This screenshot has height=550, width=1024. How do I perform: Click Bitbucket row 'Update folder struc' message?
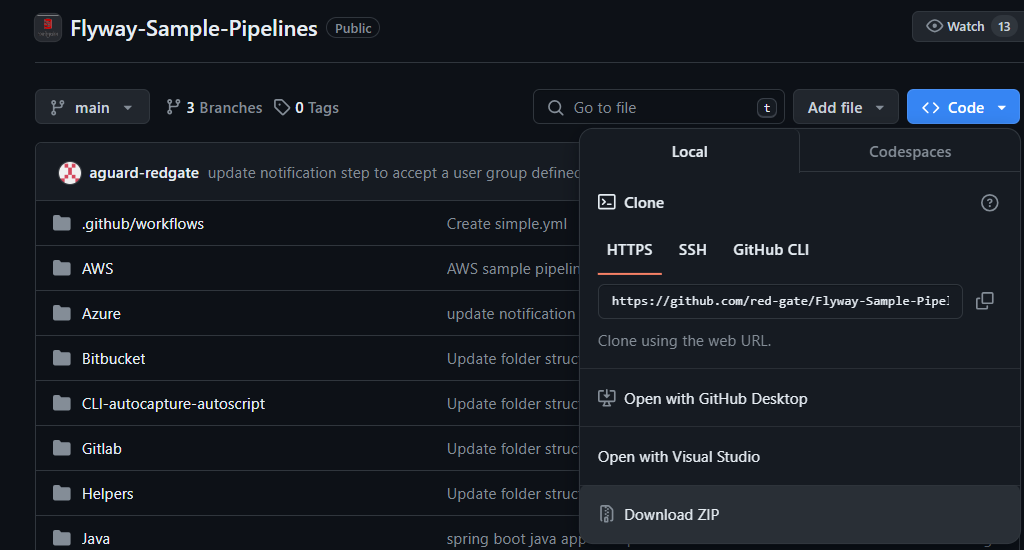pyautogui.click(x=513, y=359)
